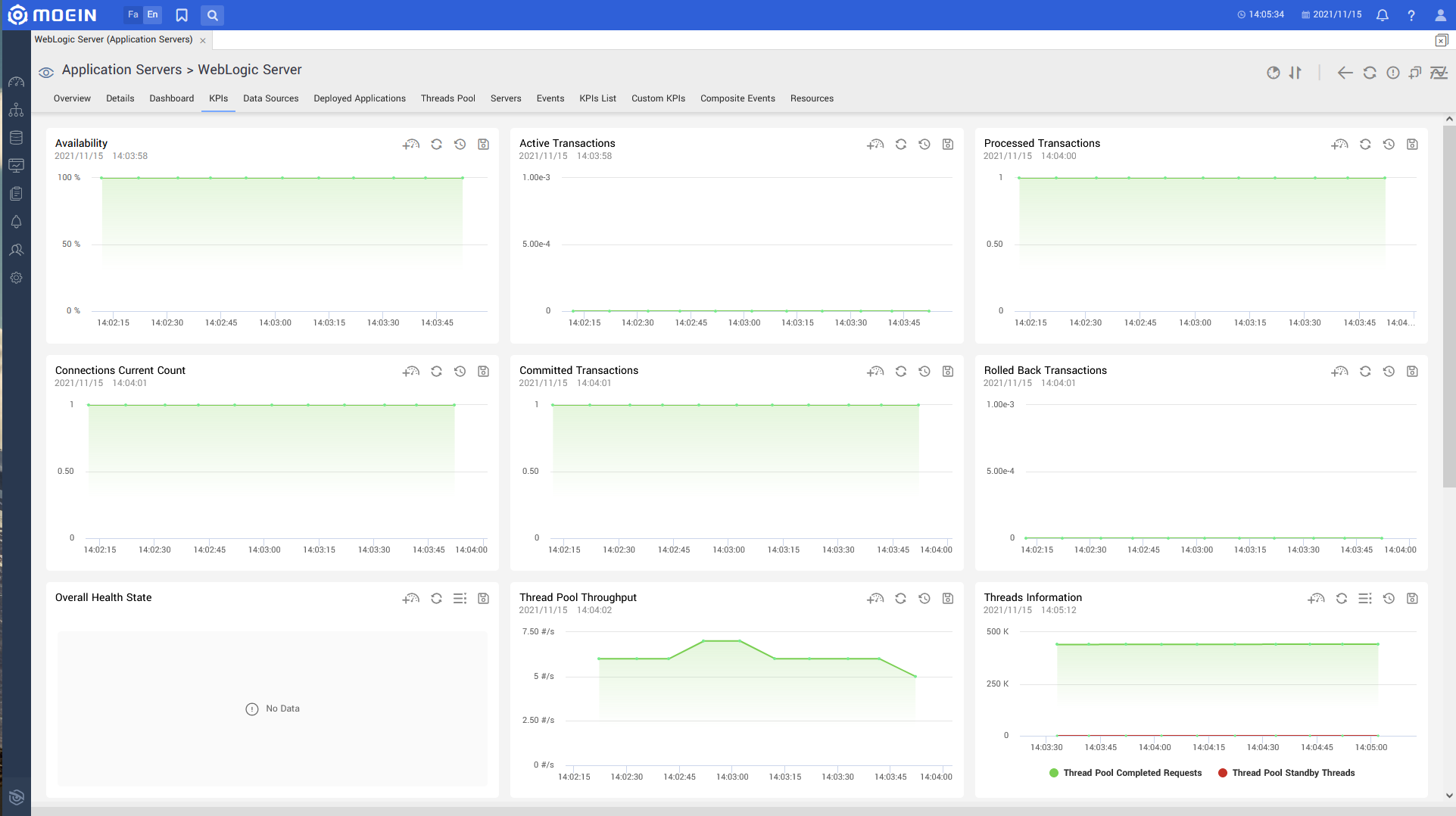Open list menu in Overall Health State
The image size is (1456, 816).
(x=460, y=598)
